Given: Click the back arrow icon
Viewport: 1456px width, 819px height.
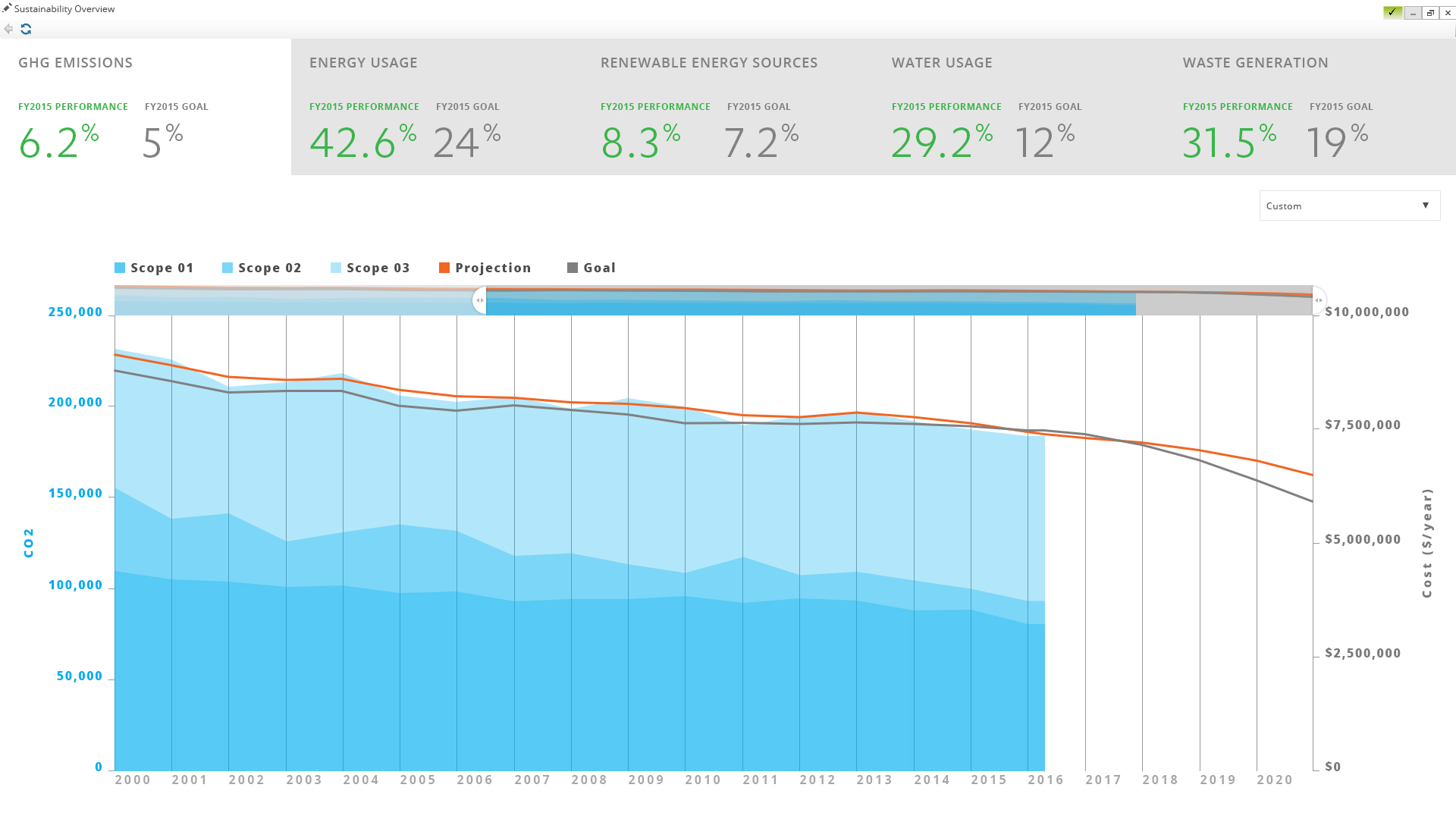Looking at the screenshot, I should click(8, 29).
